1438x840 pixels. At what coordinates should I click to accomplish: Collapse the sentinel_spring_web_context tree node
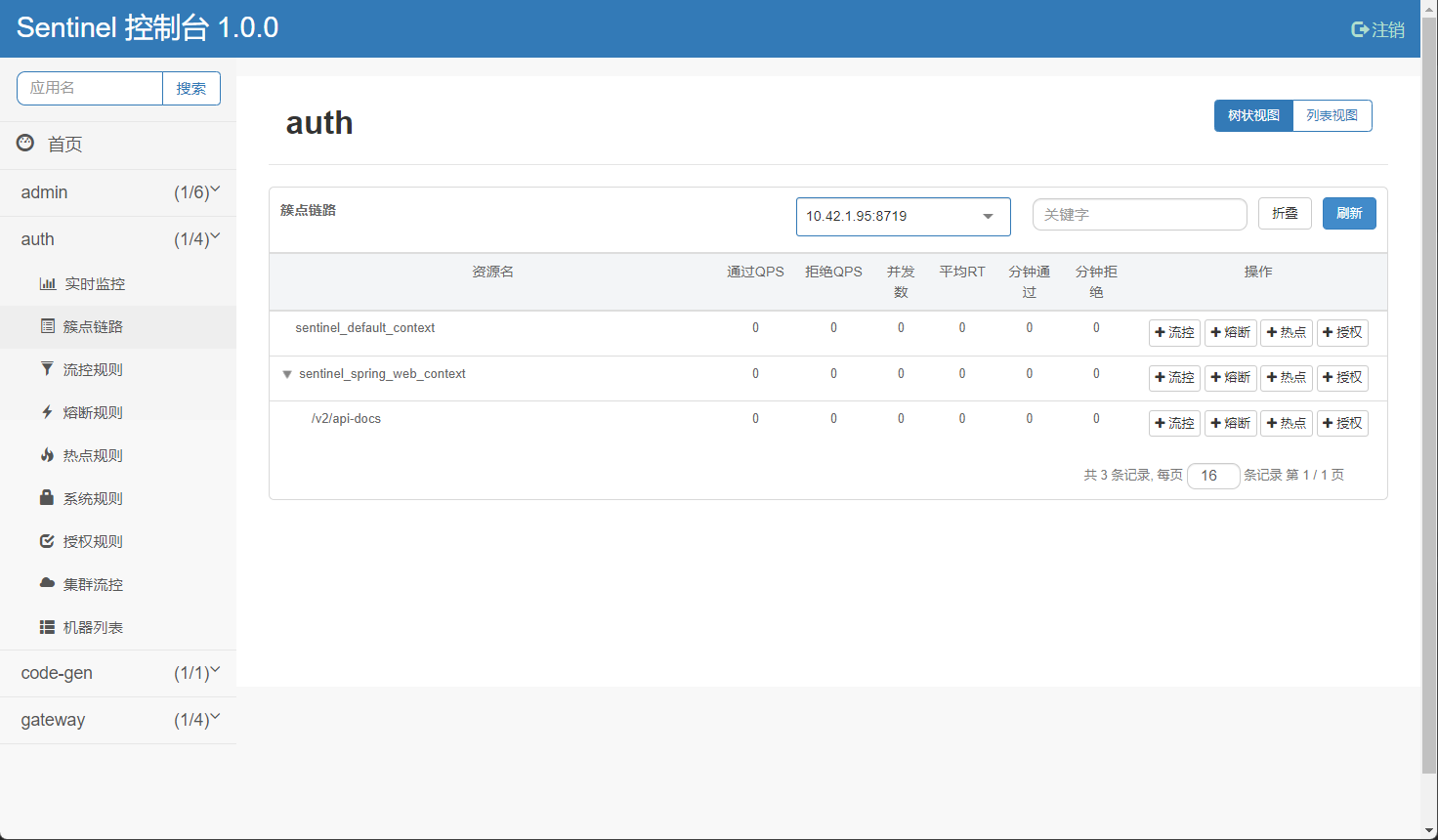click(x=287, y=374)
